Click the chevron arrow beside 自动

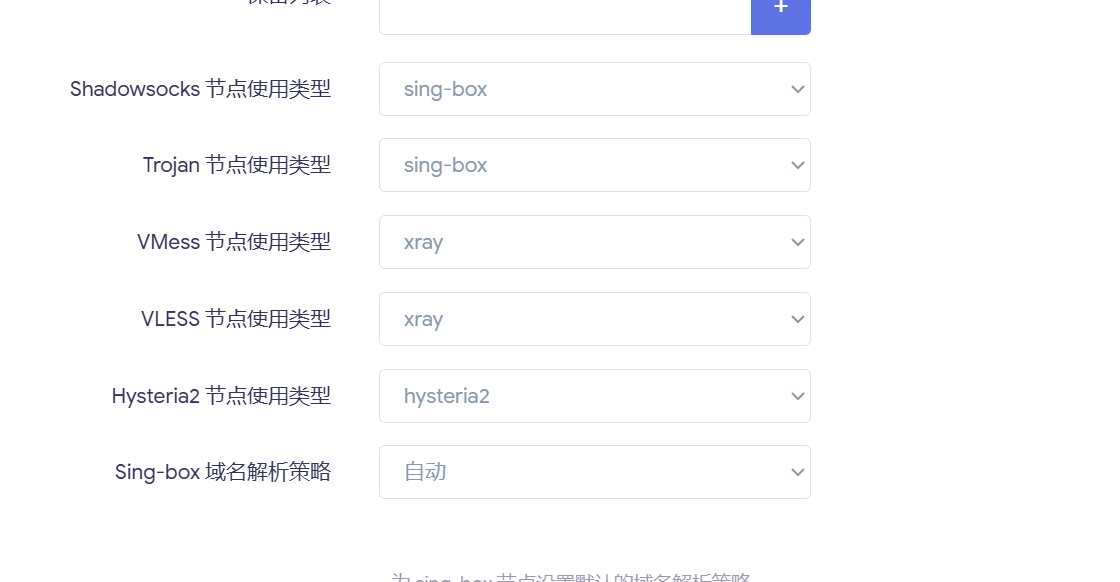tap(797, 472)
